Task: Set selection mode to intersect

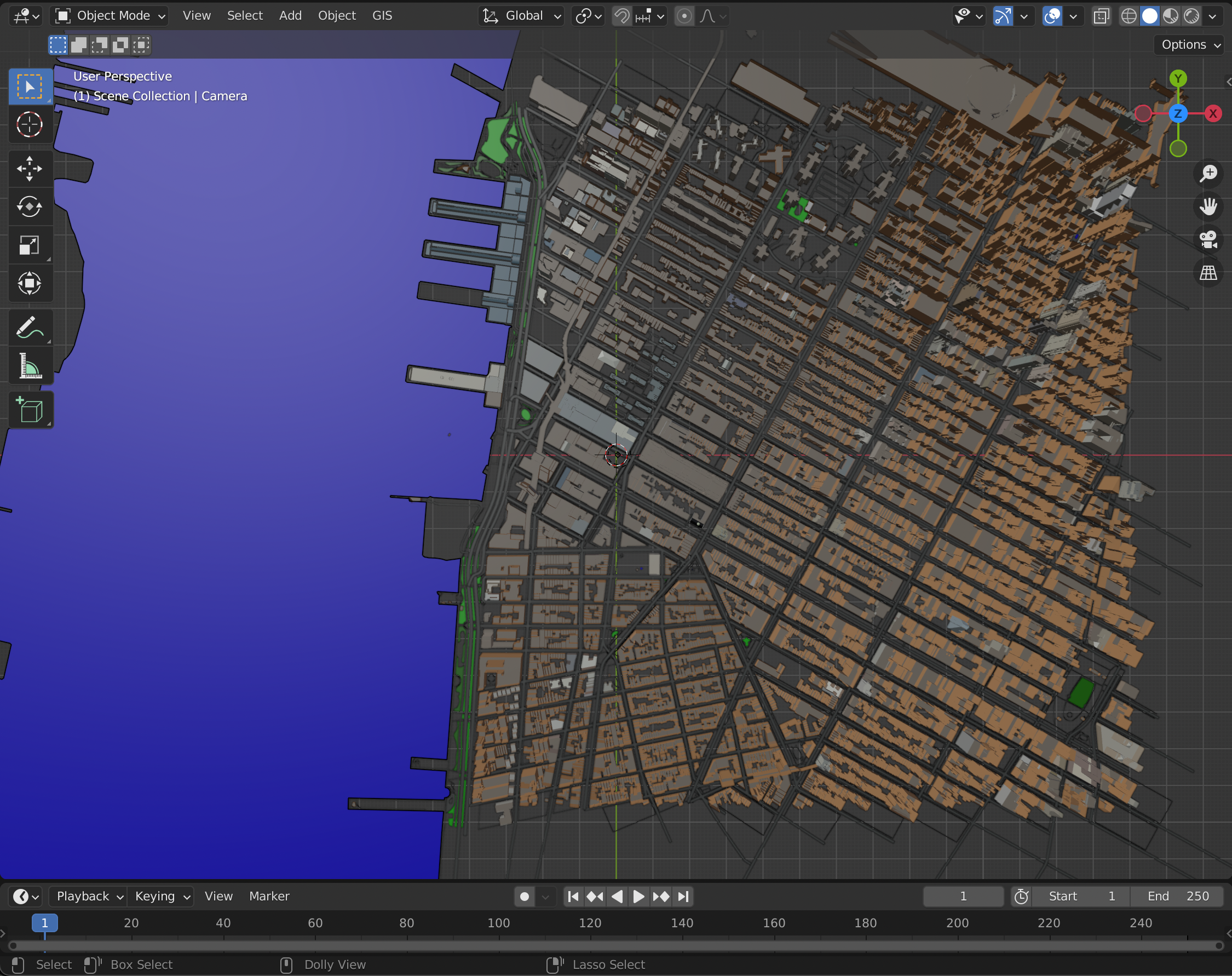Action: point(141,44)
